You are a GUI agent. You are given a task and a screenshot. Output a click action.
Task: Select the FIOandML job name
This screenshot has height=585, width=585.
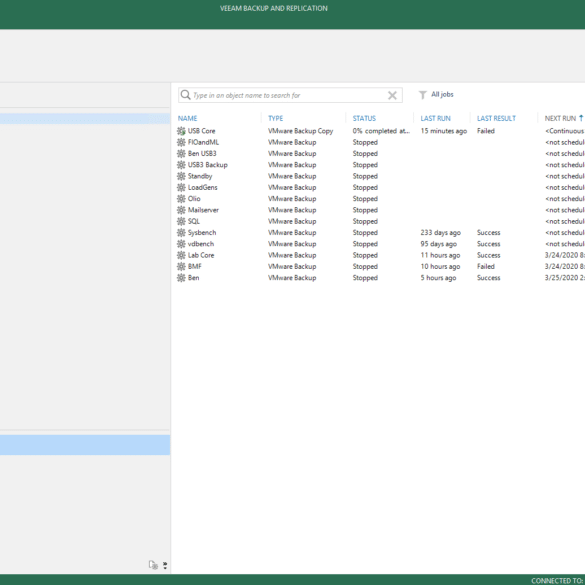point(203,142)
